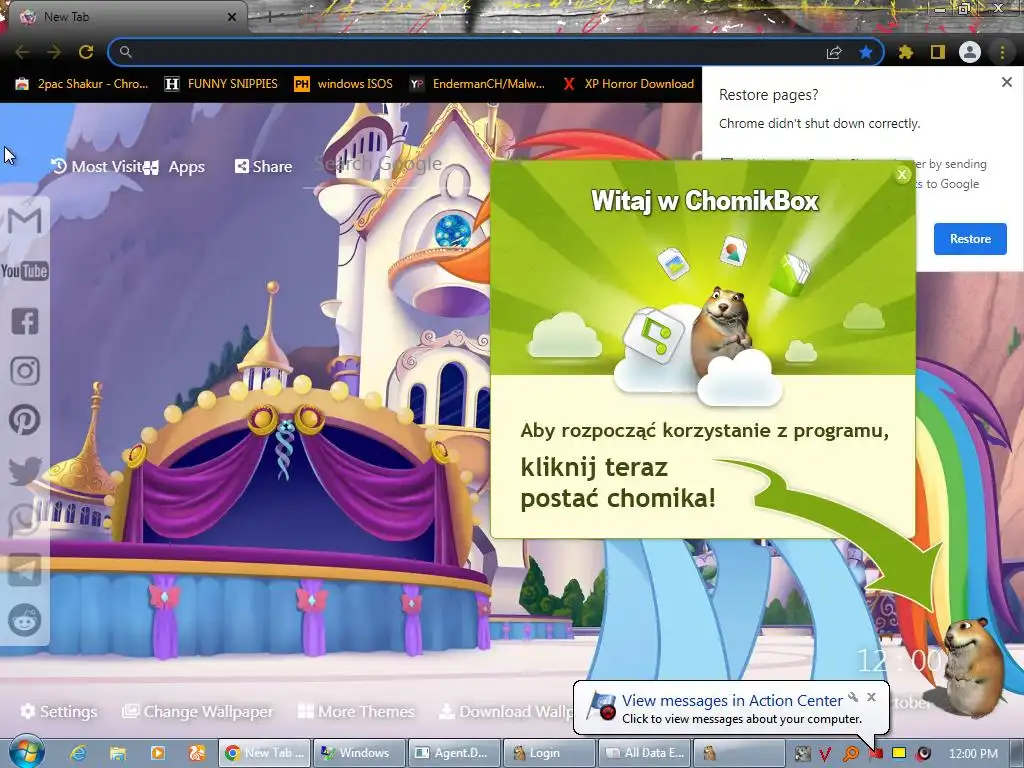Open YouTube sidebar shortcut
This screenshot has width=1024, height=768.
(x=25, y=271)
